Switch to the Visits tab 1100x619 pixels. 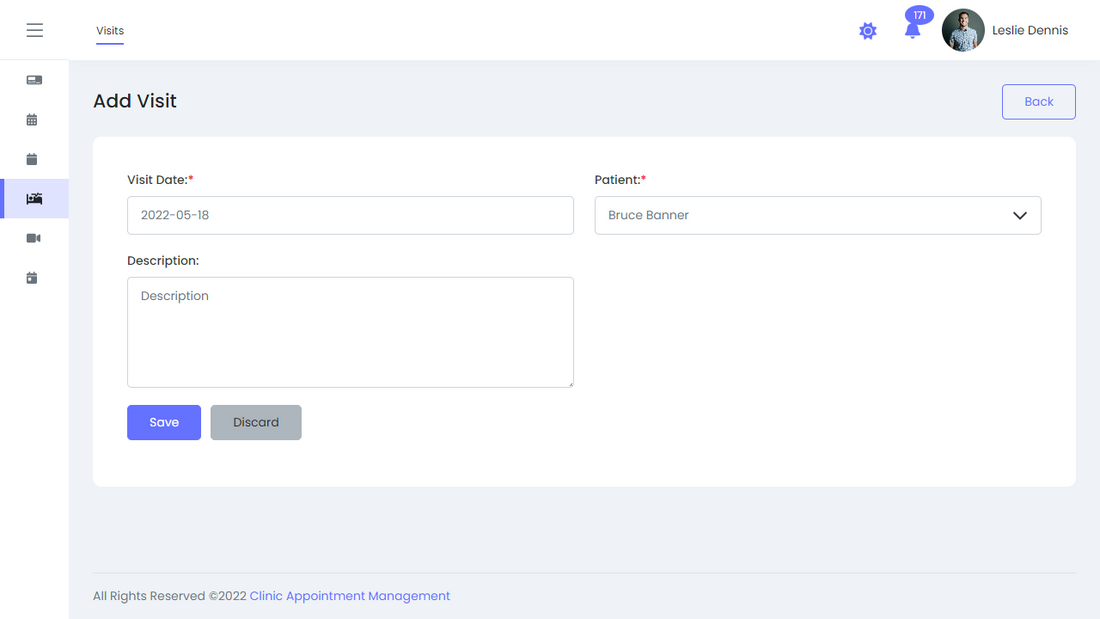tap(110, 31)
